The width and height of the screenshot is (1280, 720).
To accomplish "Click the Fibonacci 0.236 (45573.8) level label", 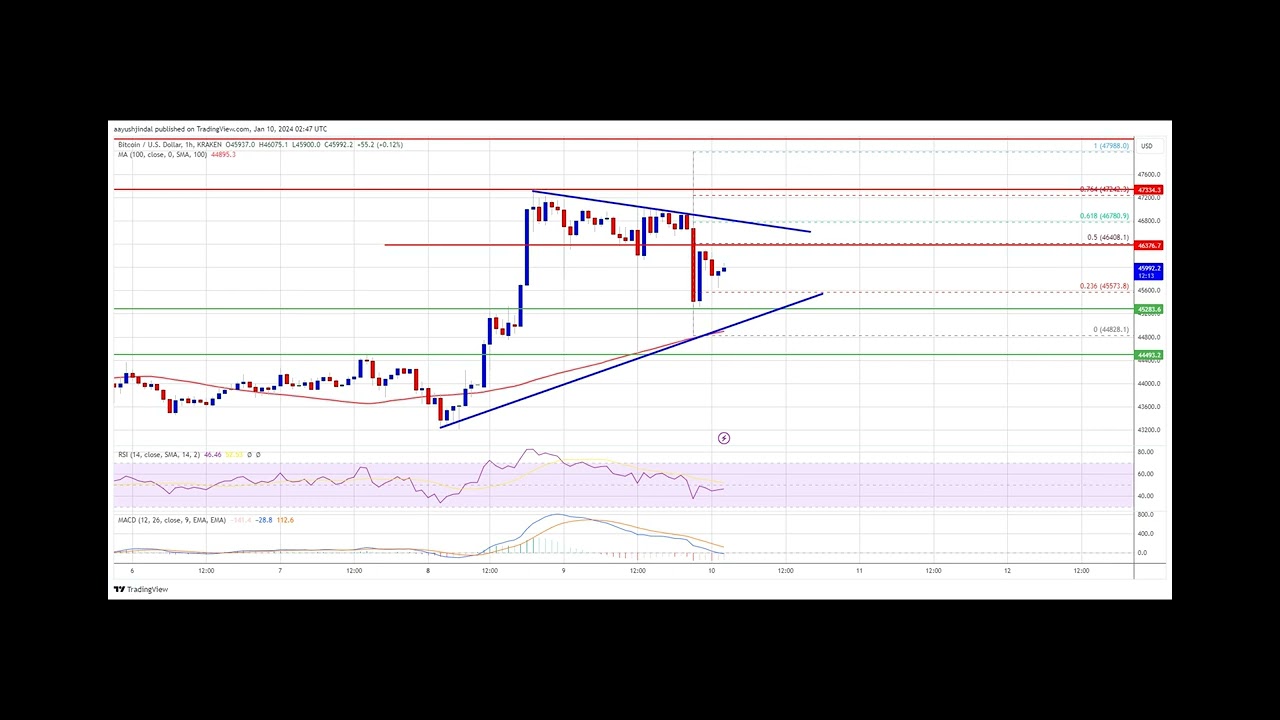I will pyautogui.click(x=1105, y=286).
